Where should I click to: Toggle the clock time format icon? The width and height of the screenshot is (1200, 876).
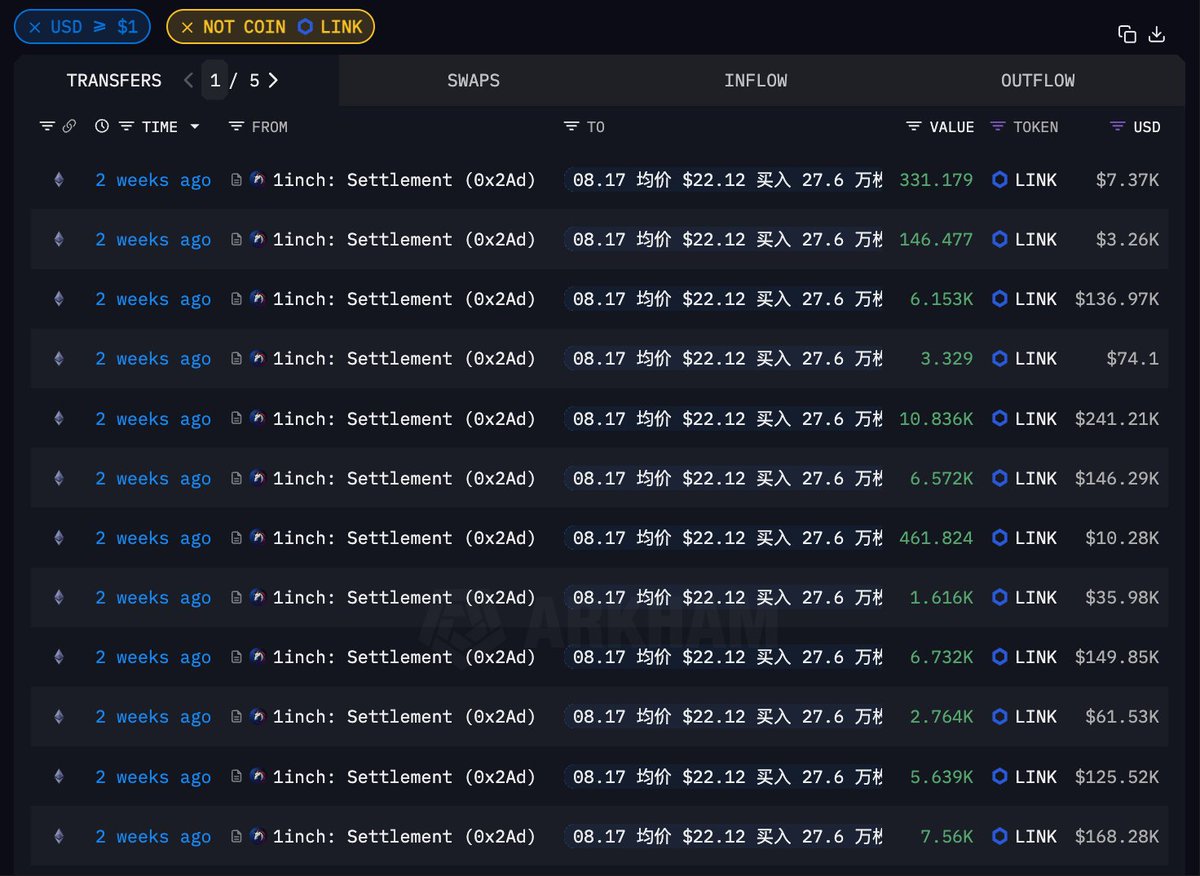(x=102, y=126)
